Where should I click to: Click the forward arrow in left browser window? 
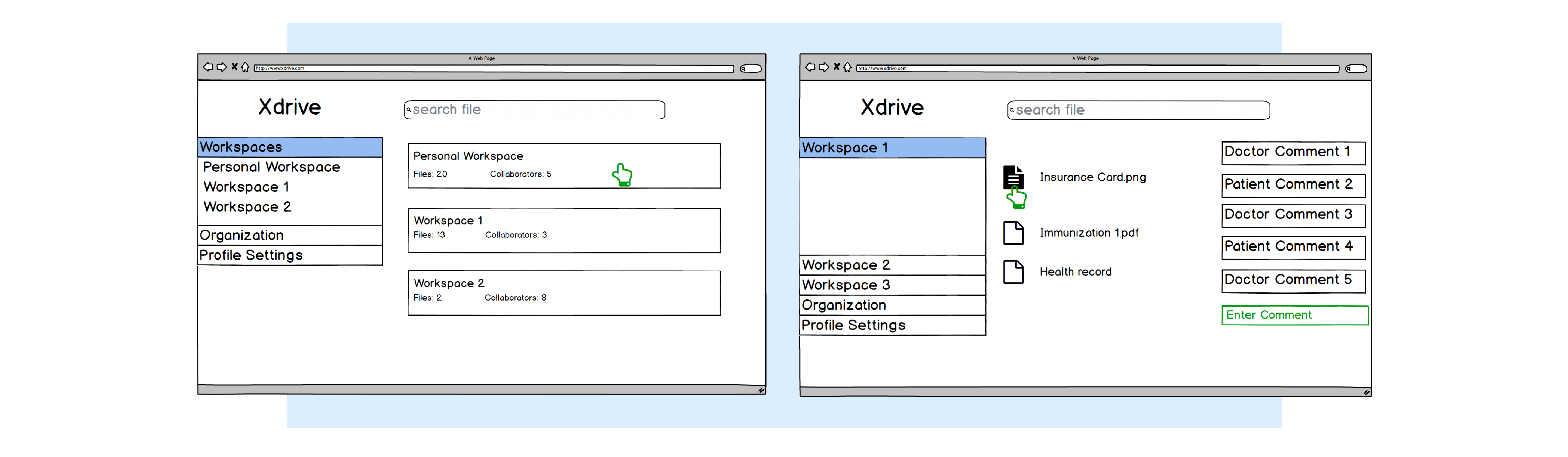[222, 67]
